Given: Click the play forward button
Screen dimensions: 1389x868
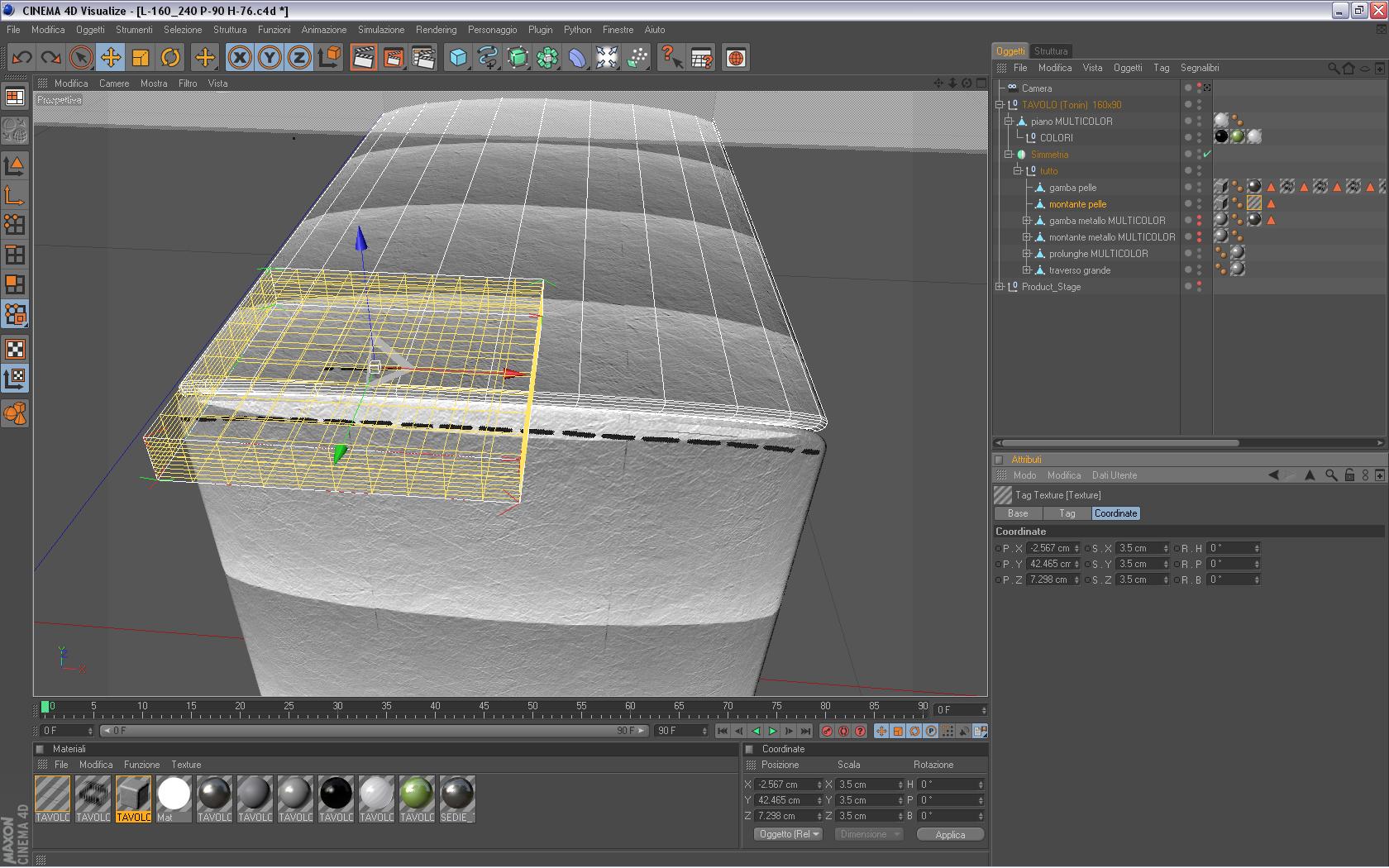Looking at the screenshot, I should pyautogui.click(x=772, y=731).
